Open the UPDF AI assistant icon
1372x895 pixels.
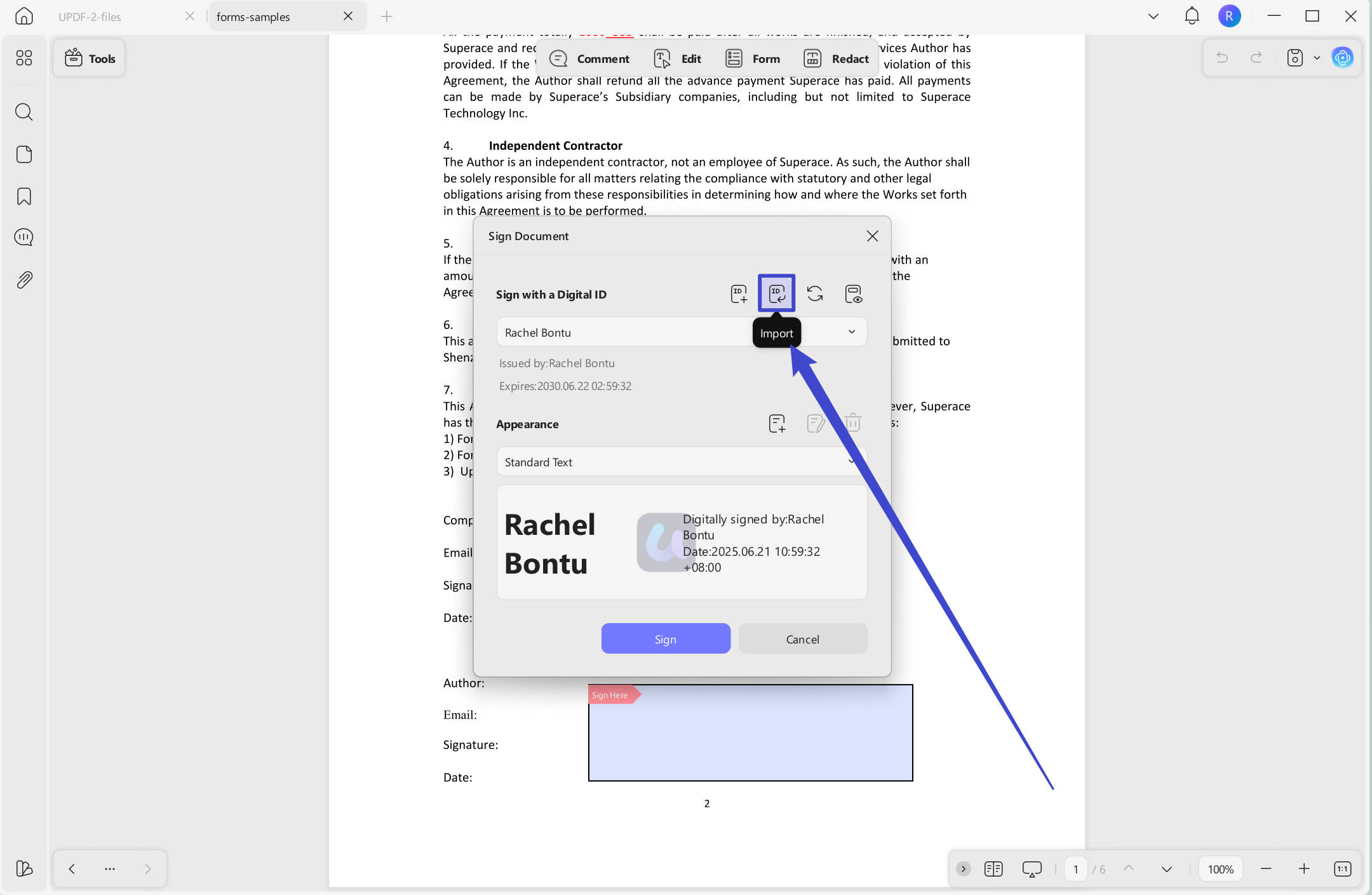coord(1342,58)
